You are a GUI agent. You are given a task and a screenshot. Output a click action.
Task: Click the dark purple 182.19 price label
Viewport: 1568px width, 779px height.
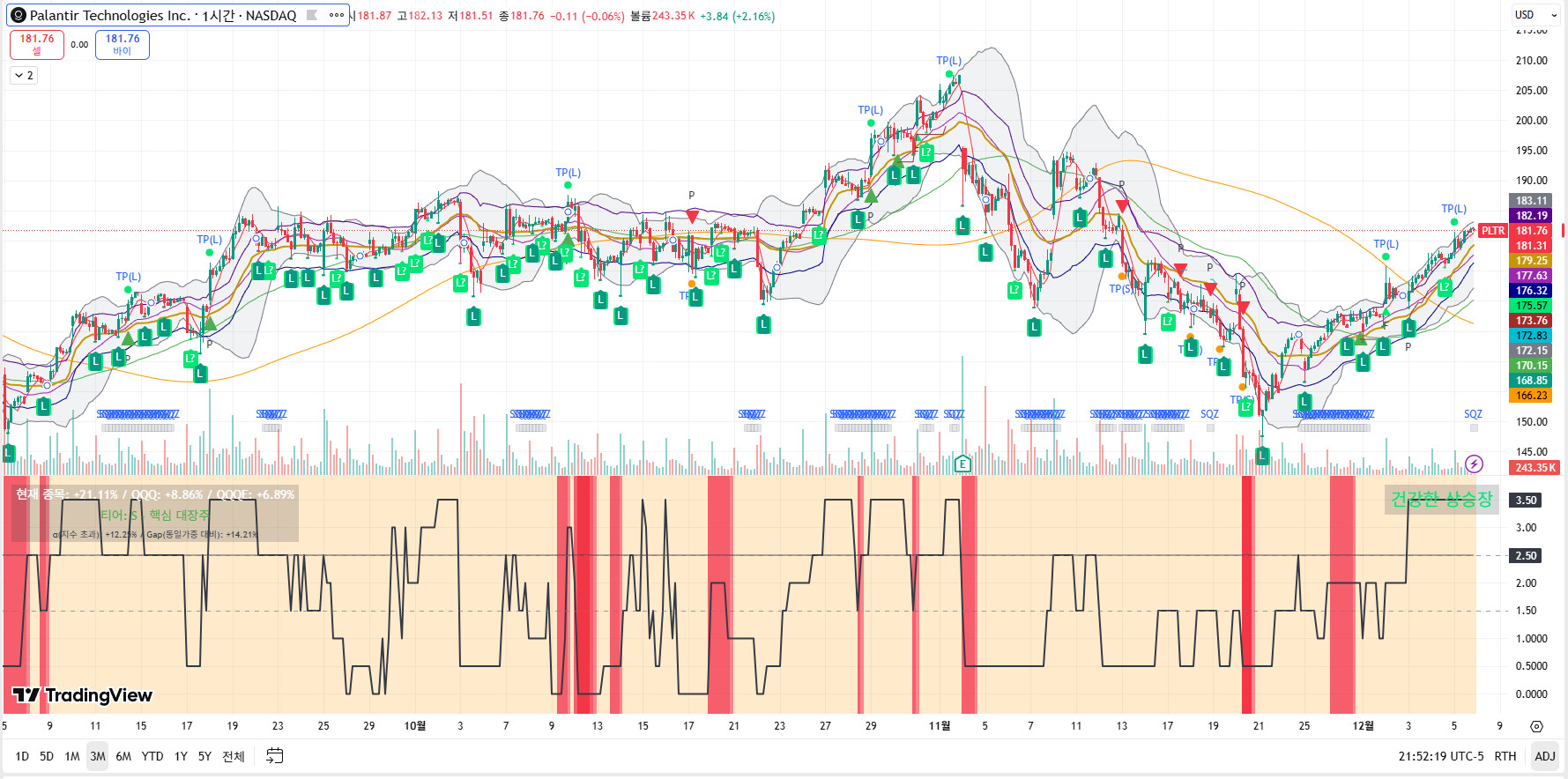click(x=1531, y=216)
